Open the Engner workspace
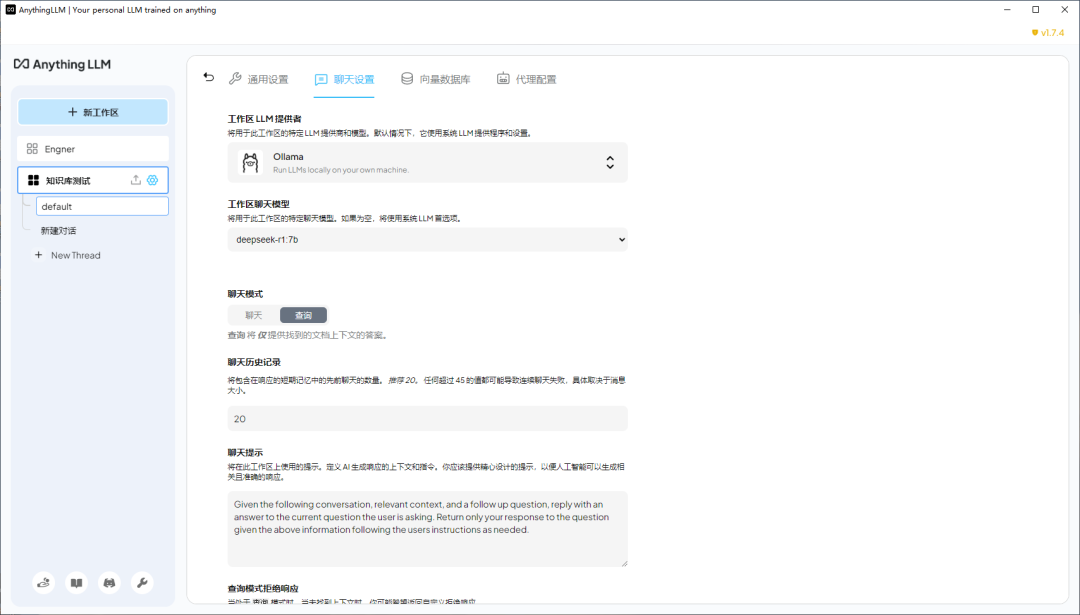Image resolution: width=1080 pixels, height=615 pixels. click(93, 149)
